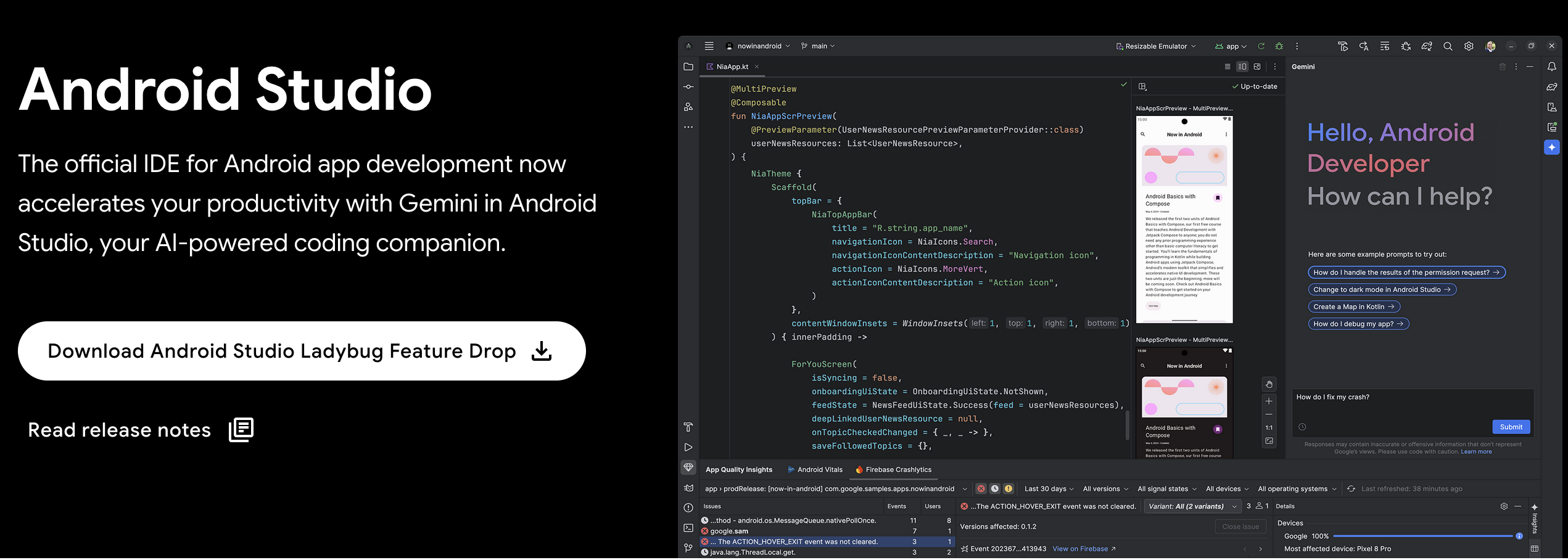The image size is (1568, 560).
Task: Zoom in on the Compose preview
Action: click(x=1269, y=401)
